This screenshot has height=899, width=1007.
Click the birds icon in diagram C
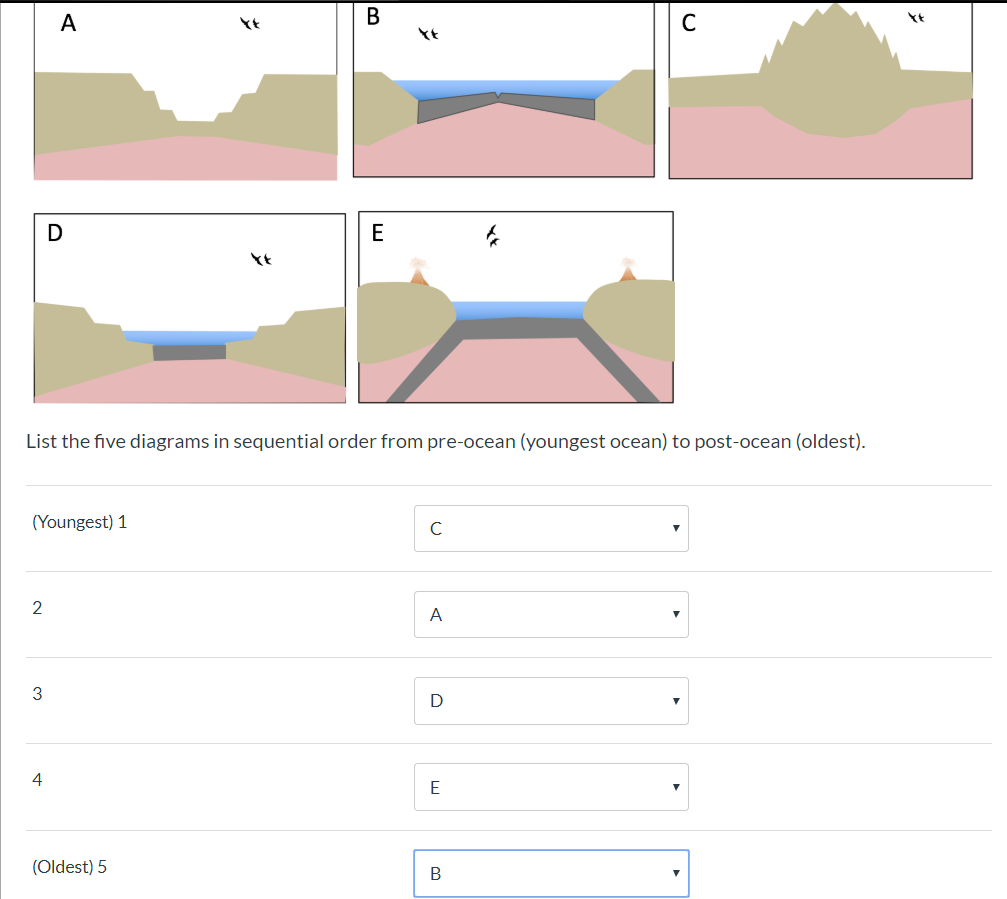coord(915,18)
